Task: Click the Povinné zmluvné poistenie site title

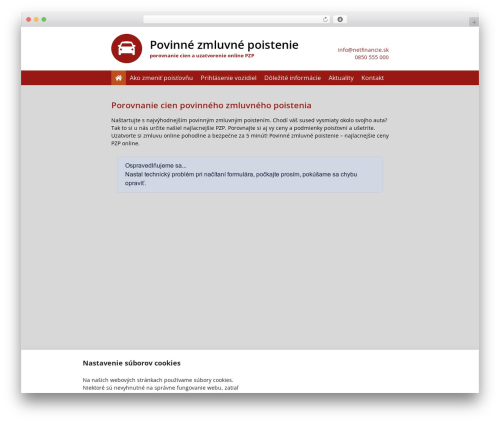Action: click(x=224, y=45)
